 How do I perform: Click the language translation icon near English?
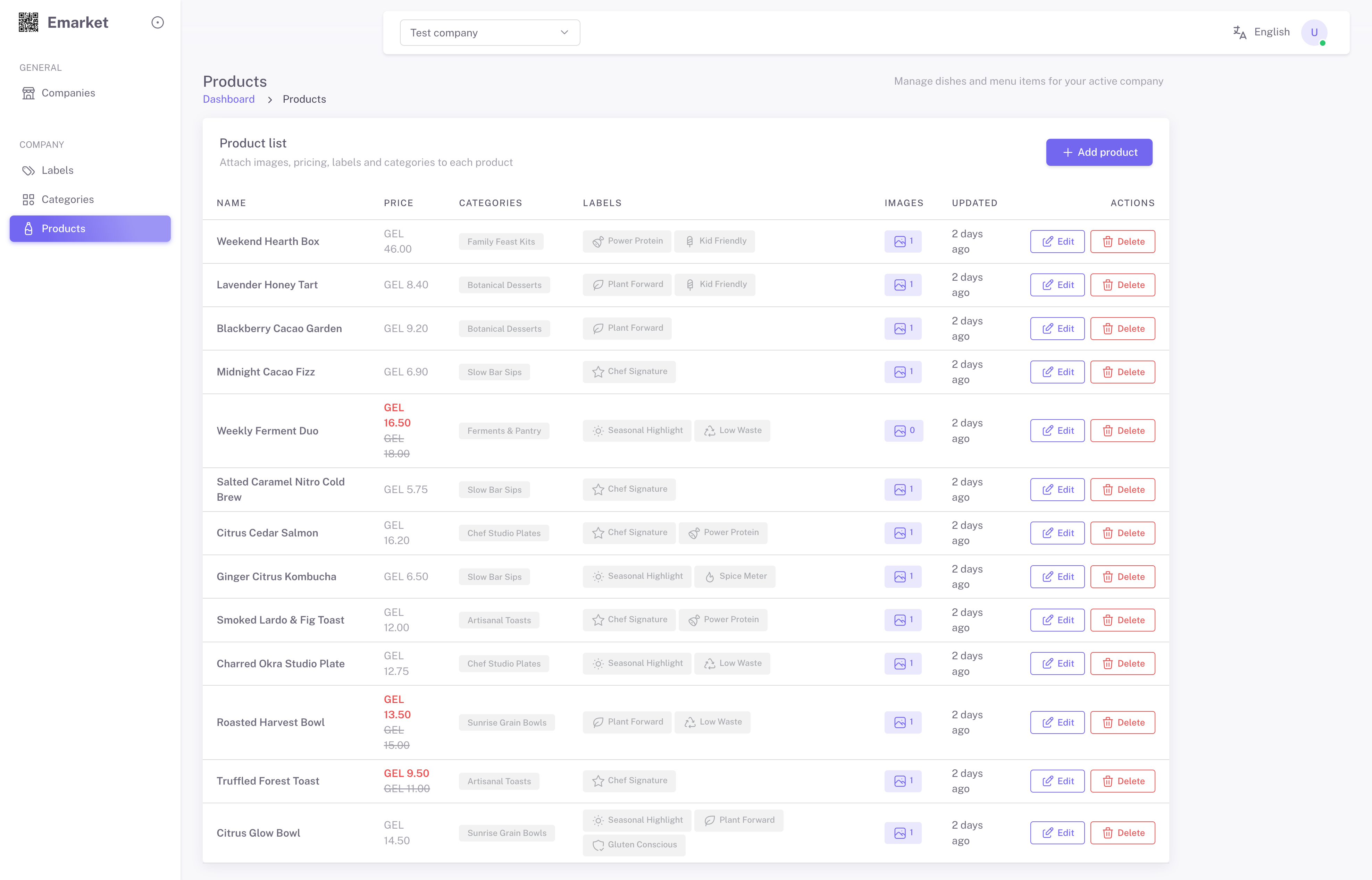pyautogui.click(x=1239, y=32)
